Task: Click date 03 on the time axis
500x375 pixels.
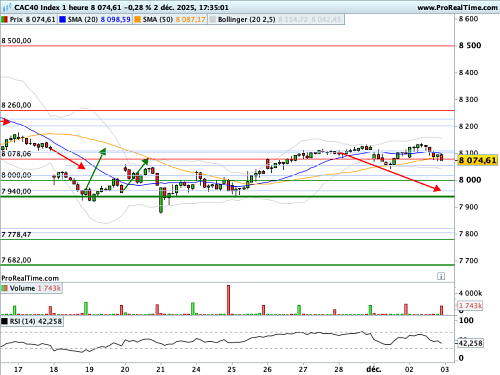Action: [x=445, y=369]
